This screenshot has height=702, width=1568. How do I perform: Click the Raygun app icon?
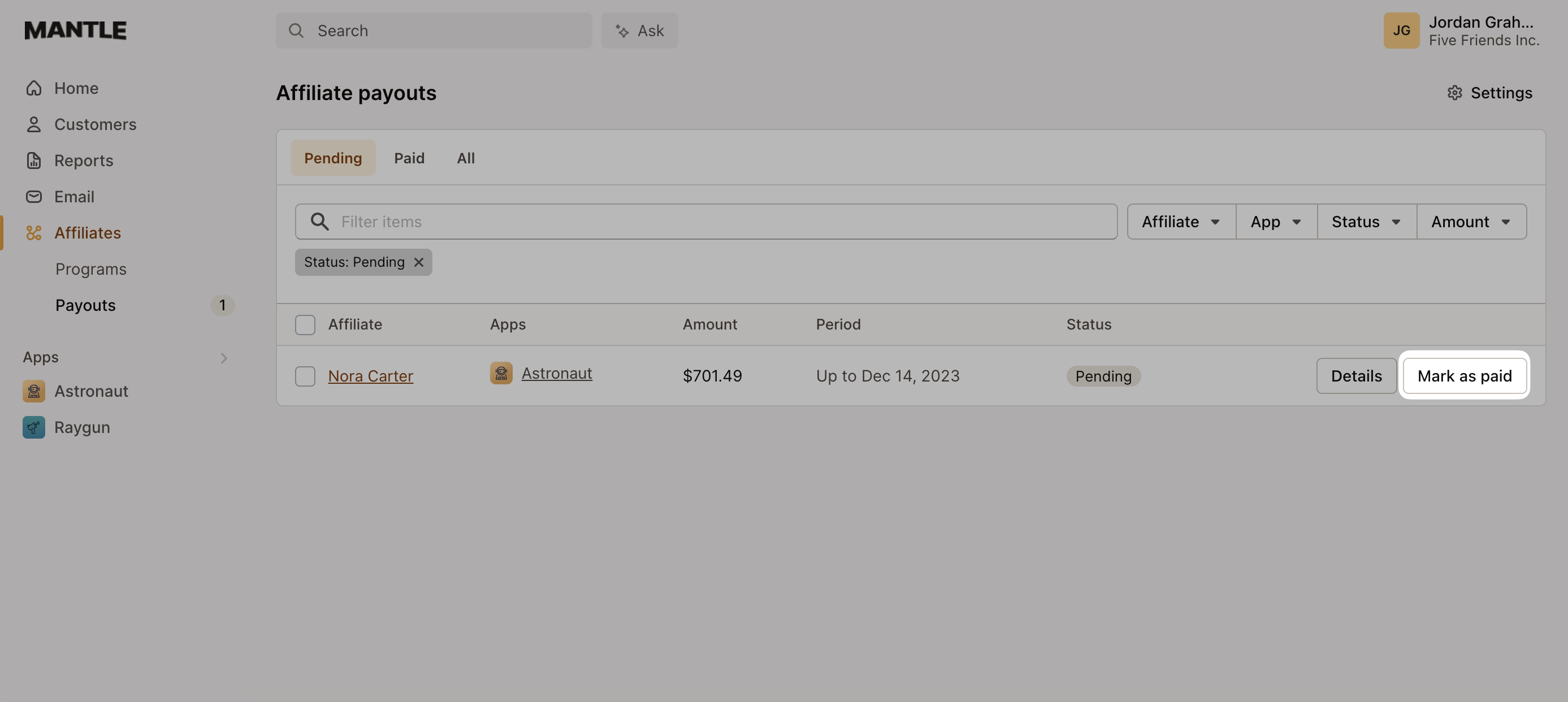tap(34, 427)
